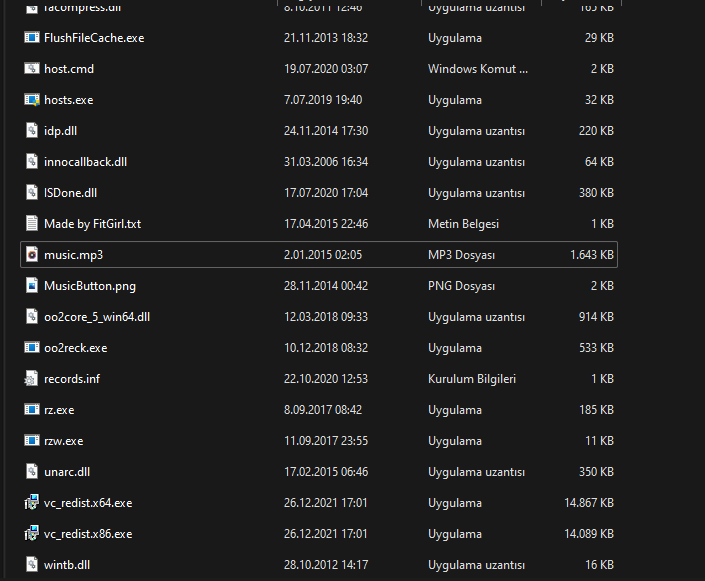
Task: Select the rzw.exe file name
Action: (x=63, y=441)
